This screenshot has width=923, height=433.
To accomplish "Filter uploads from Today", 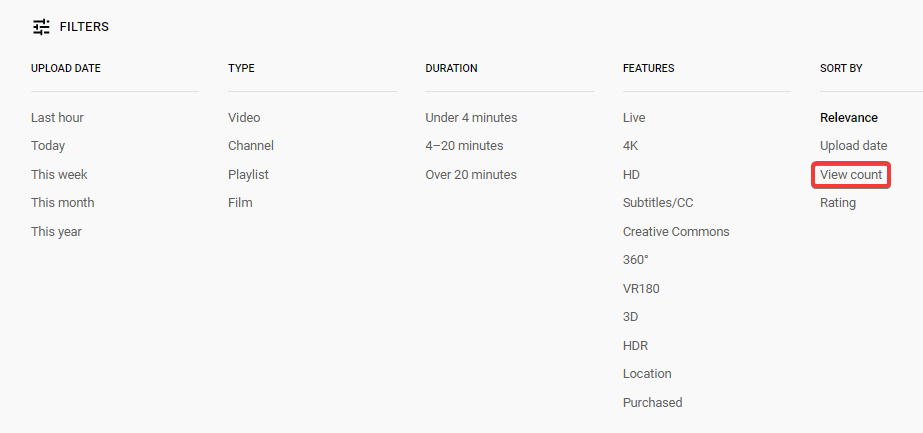I will click(x=48, y=146).
